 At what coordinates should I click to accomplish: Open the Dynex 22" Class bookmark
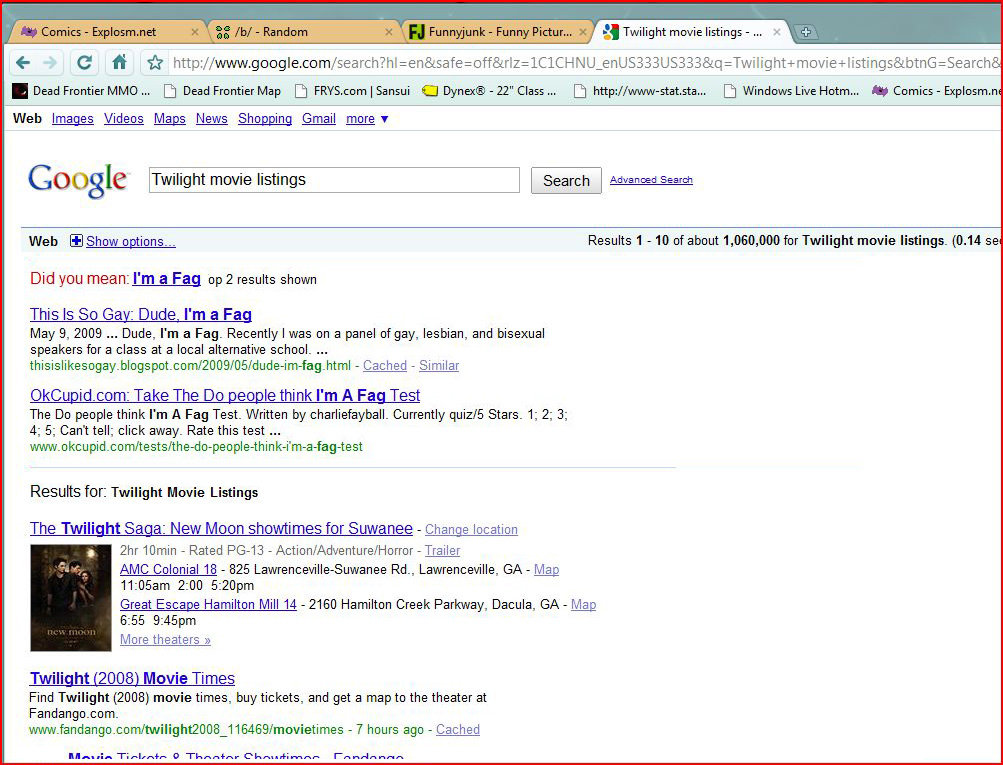coord(490,91)
